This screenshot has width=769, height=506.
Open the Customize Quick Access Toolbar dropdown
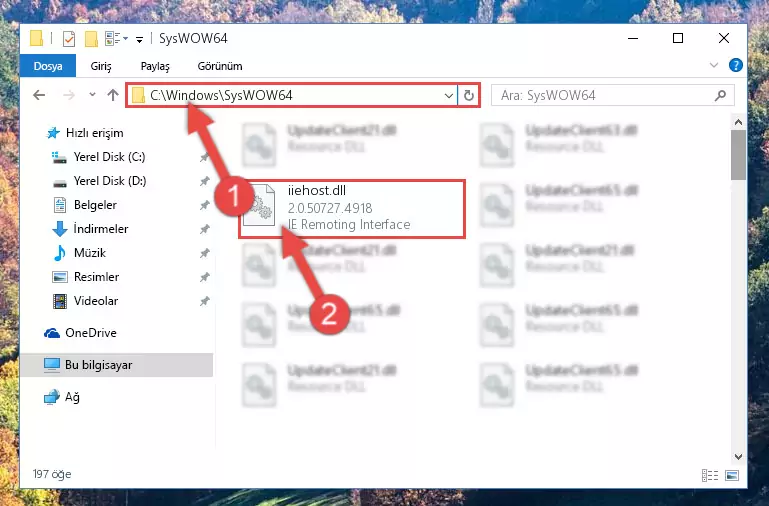pos(140,39)
